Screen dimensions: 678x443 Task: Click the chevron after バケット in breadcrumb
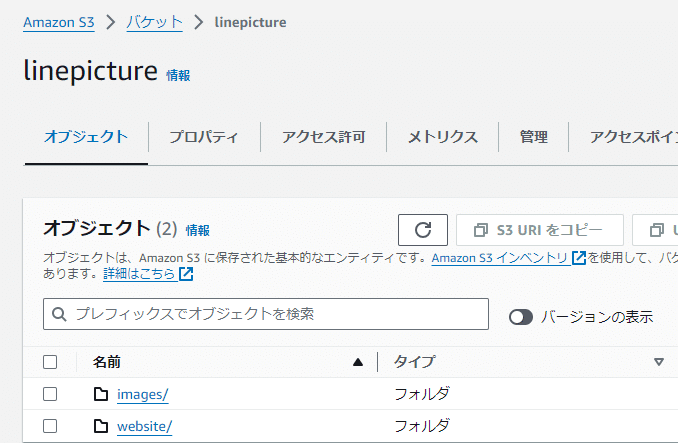tap(198, 22)
